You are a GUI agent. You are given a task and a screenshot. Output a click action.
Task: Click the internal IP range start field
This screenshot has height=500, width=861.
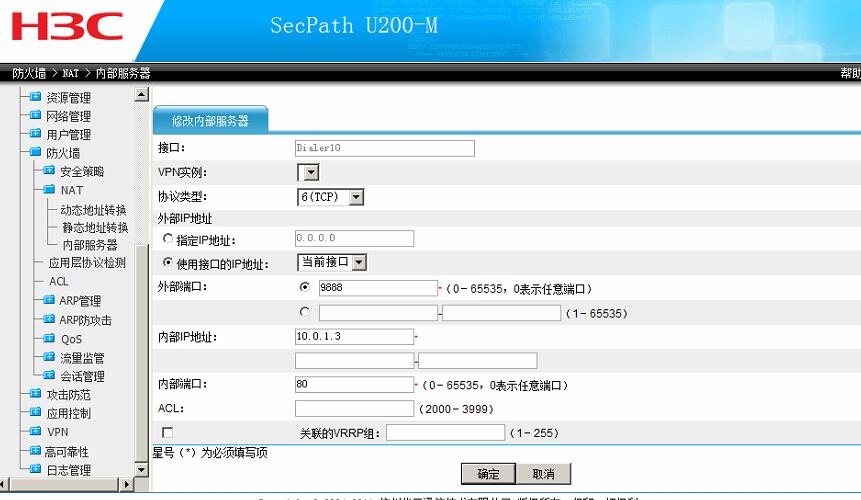pos(354,361)
